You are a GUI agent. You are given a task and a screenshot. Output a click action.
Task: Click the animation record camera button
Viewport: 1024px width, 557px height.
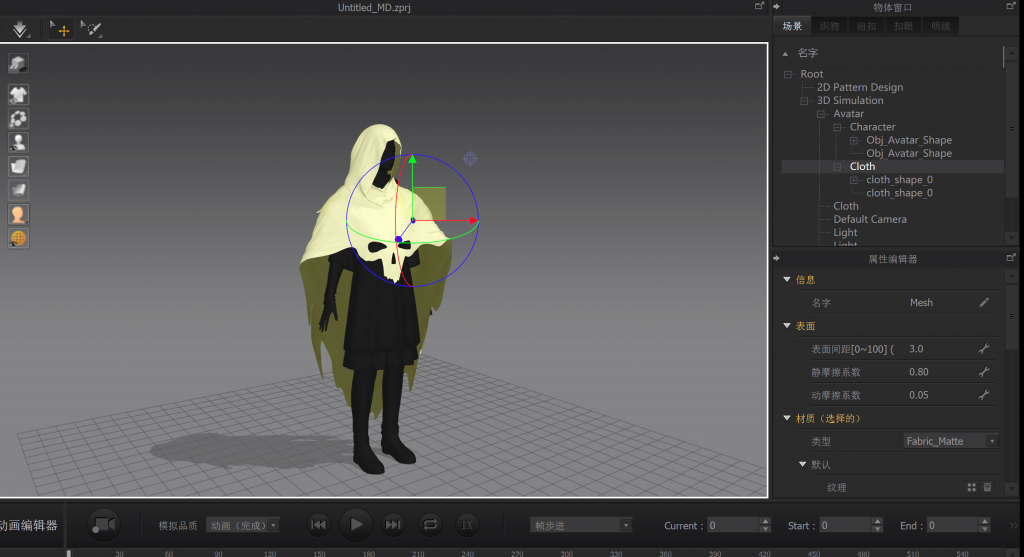coord(103,525)
